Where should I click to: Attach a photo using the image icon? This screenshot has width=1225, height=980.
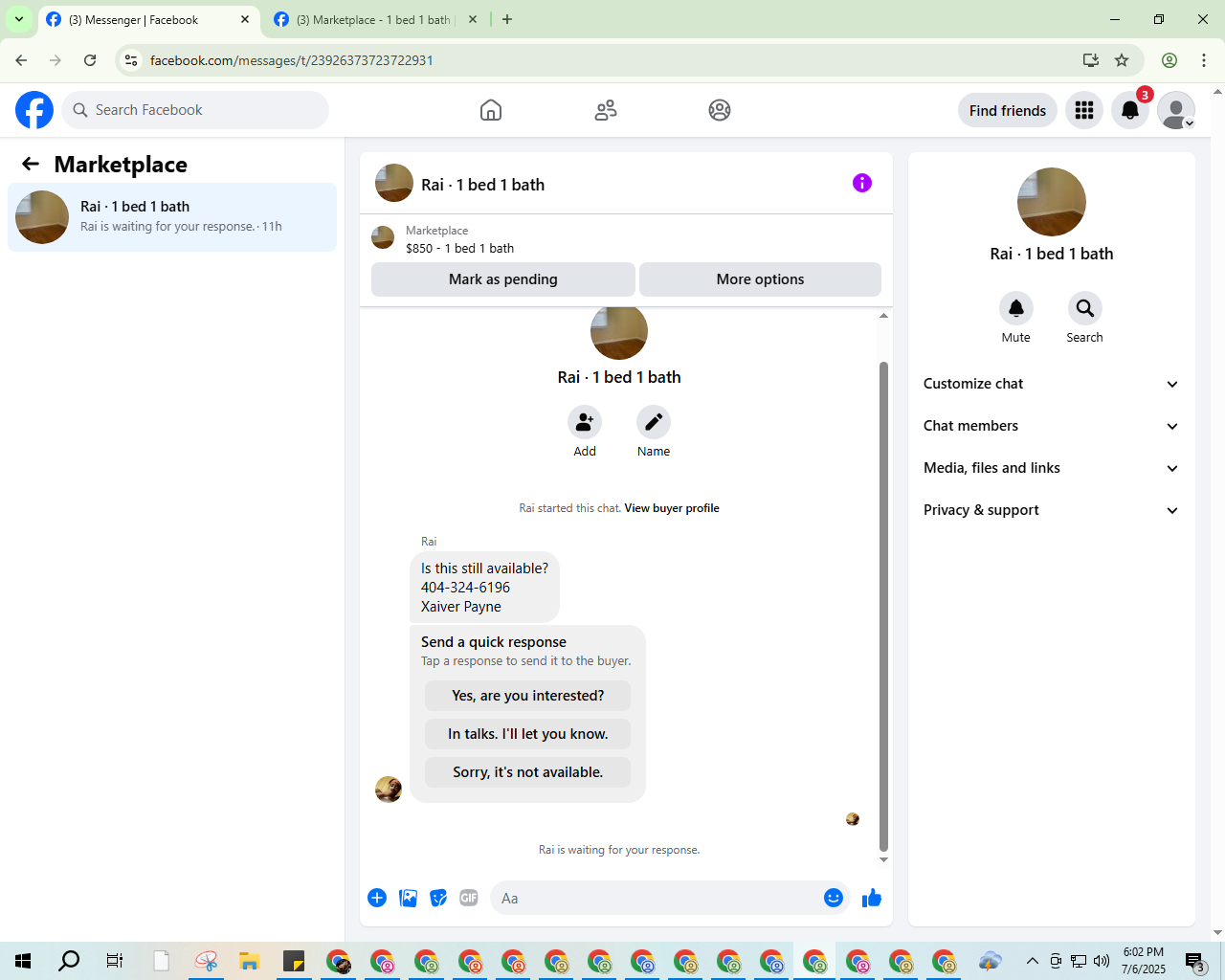click(408, 898)
